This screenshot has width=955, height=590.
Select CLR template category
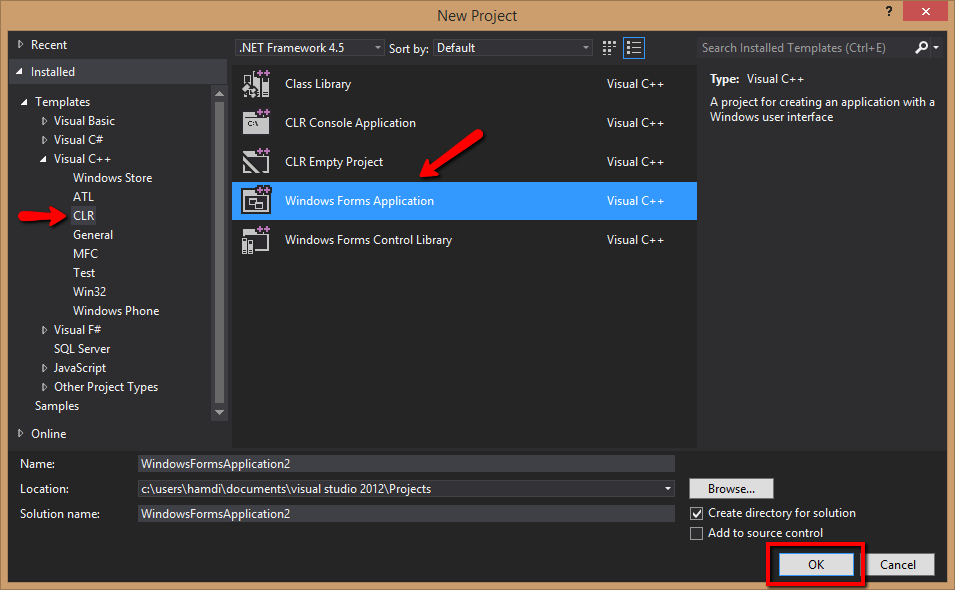[83, 216]
